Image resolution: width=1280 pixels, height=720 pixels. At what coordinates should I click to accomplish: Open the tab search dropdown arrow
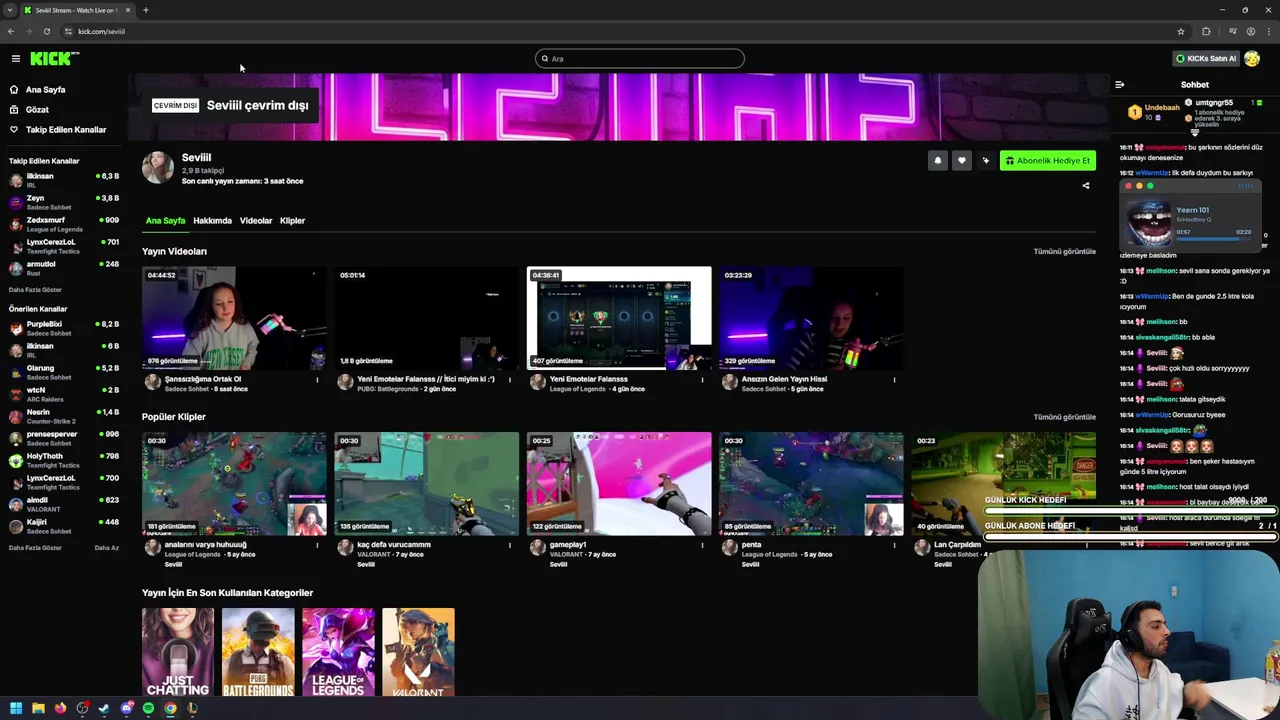click(x=9, y=11)
